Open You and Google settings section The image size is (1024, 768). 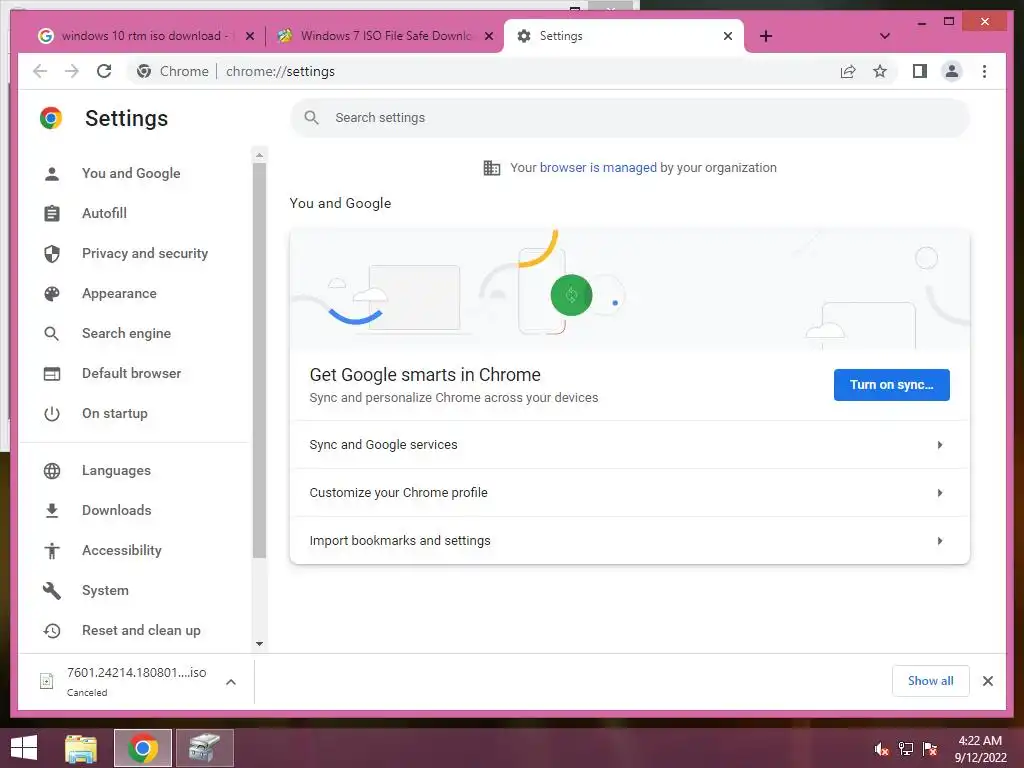(131, 173)
